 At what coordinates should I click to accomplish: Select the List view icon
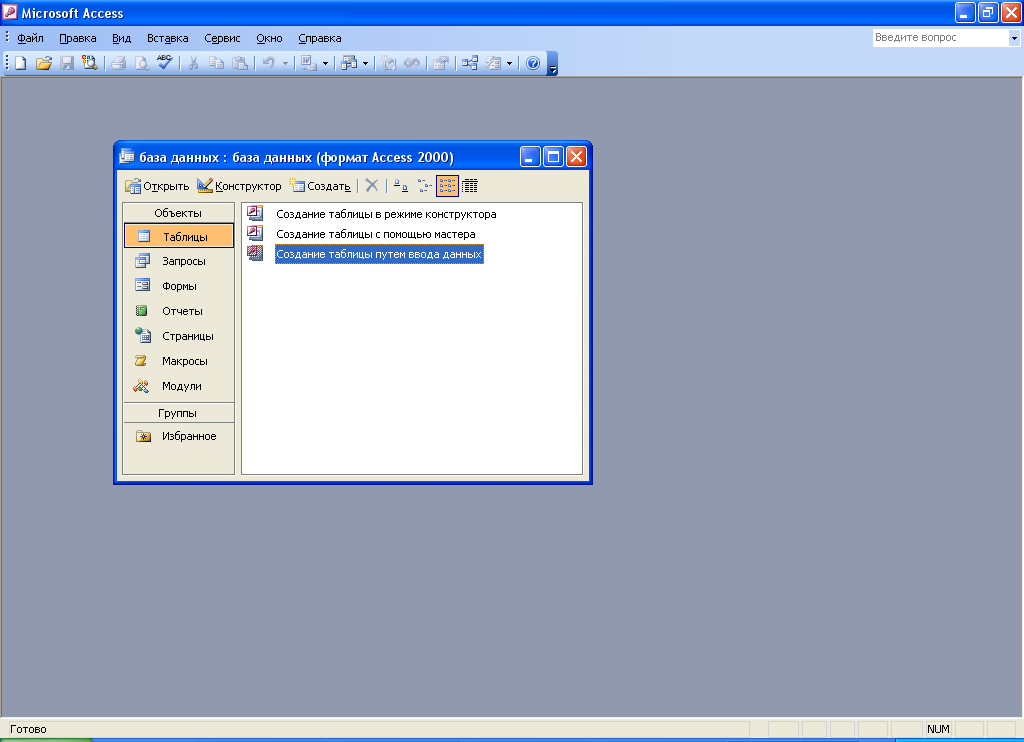(x=447, y=186)
